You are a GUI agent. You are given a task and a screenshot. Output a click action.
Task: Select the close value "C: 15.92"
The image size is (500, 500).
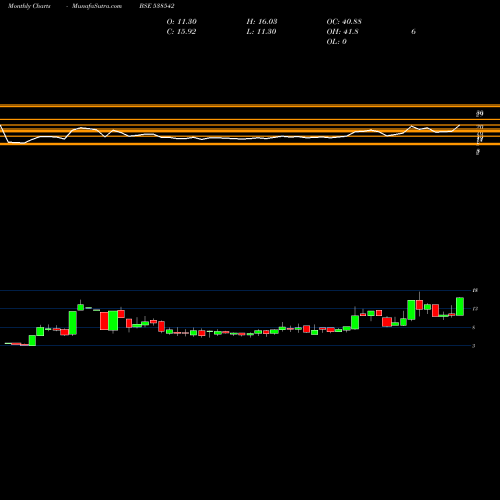tap(181, 32)
